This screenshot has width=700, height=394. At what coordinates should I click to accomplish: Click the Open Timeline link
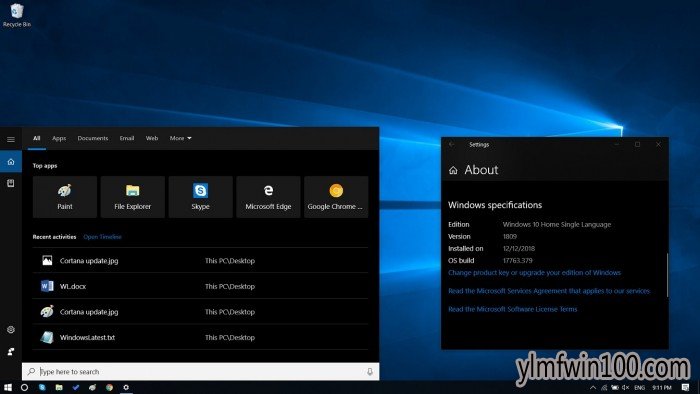click(x=102, y=237)
